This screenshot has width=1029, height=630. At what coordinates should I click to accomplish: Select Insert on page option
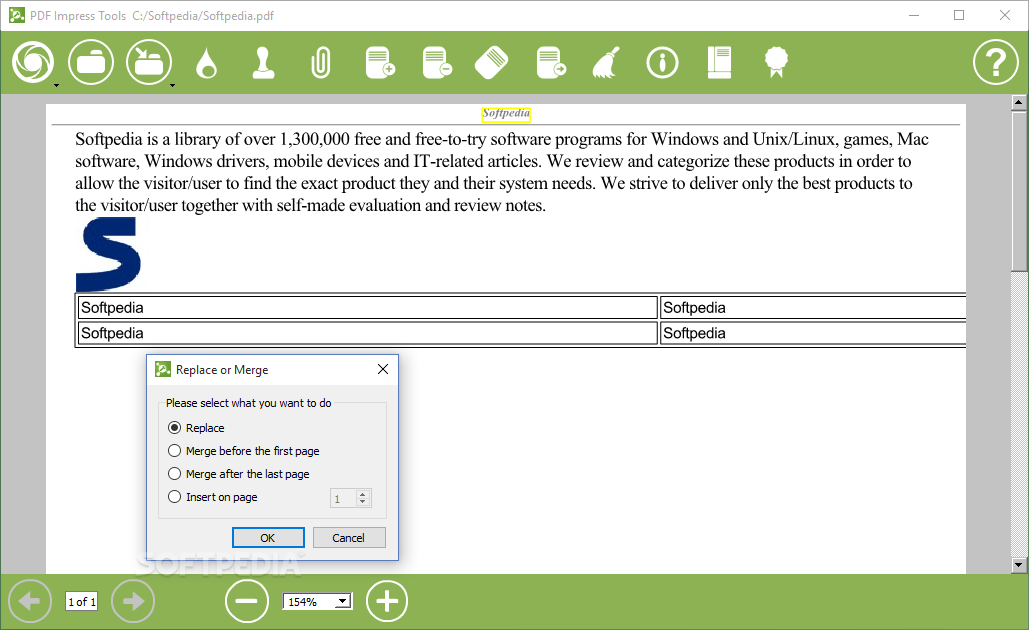coord(213,497)
